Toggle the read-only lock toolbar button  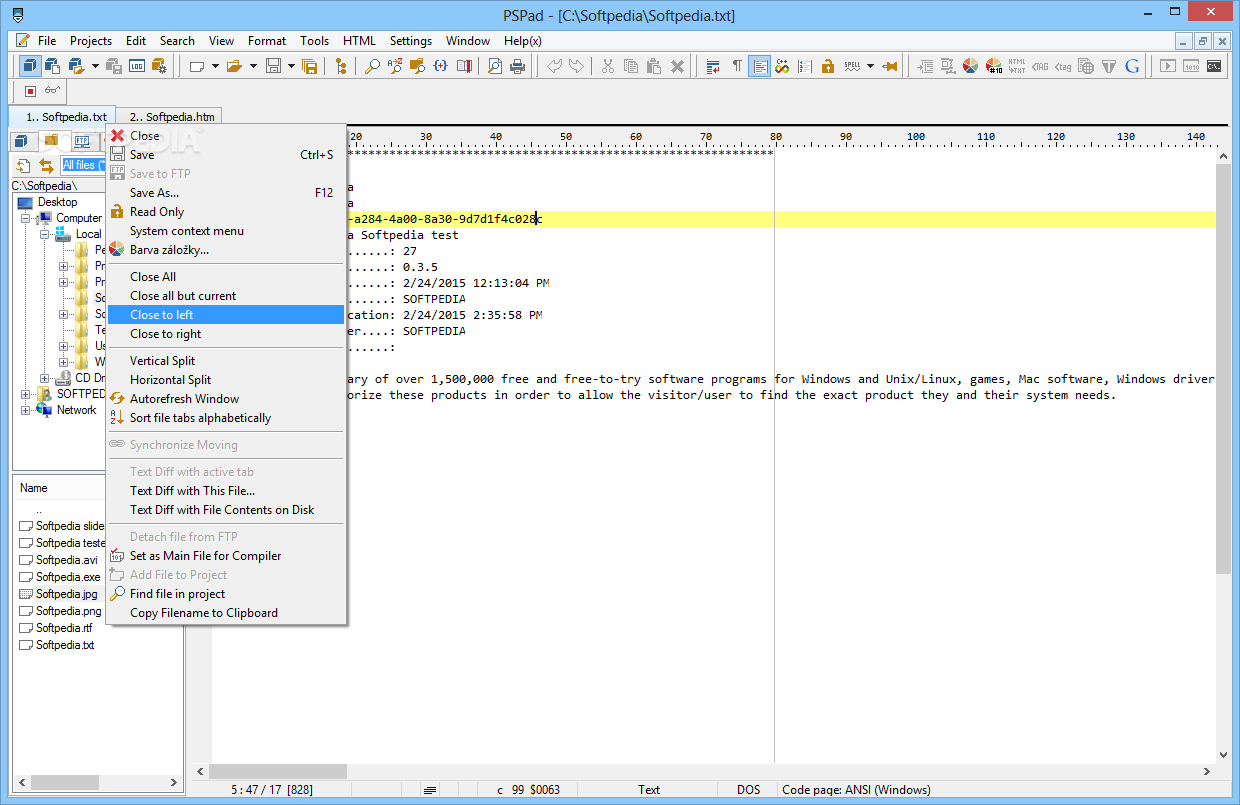click(x=828, y=66)
